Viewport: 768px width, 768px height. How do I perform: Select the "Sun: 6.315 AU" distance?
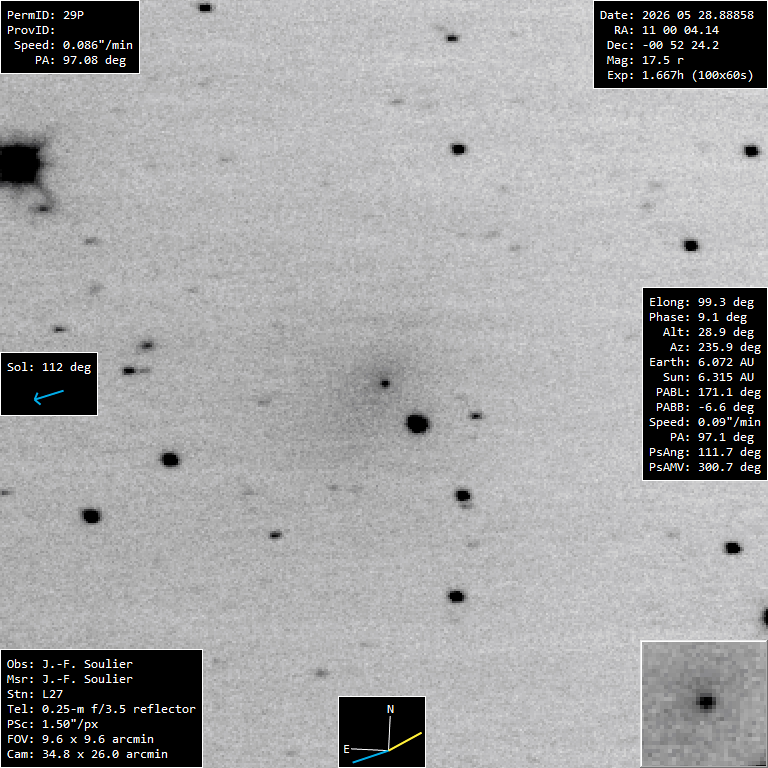pyautogui.click(x=708, y=377)
